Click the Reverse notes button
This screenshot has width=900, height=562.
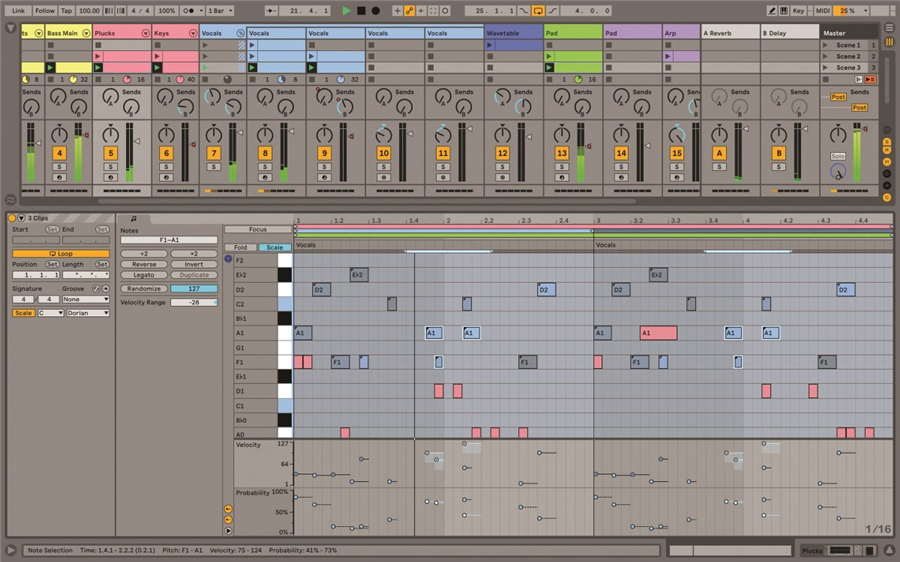pyautogui.click(x=144, y=265)
